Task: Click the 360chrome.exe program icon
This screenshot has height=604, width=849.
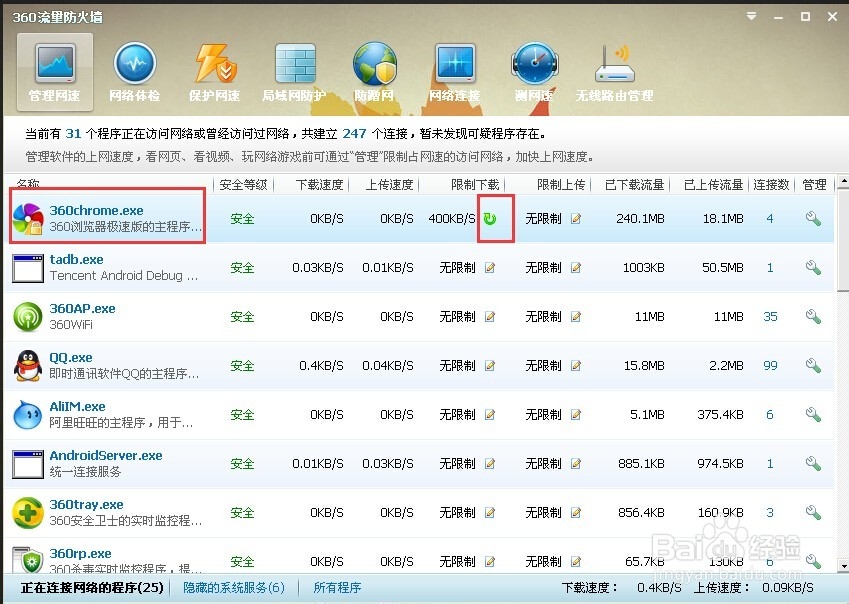Action: [28, 219]
